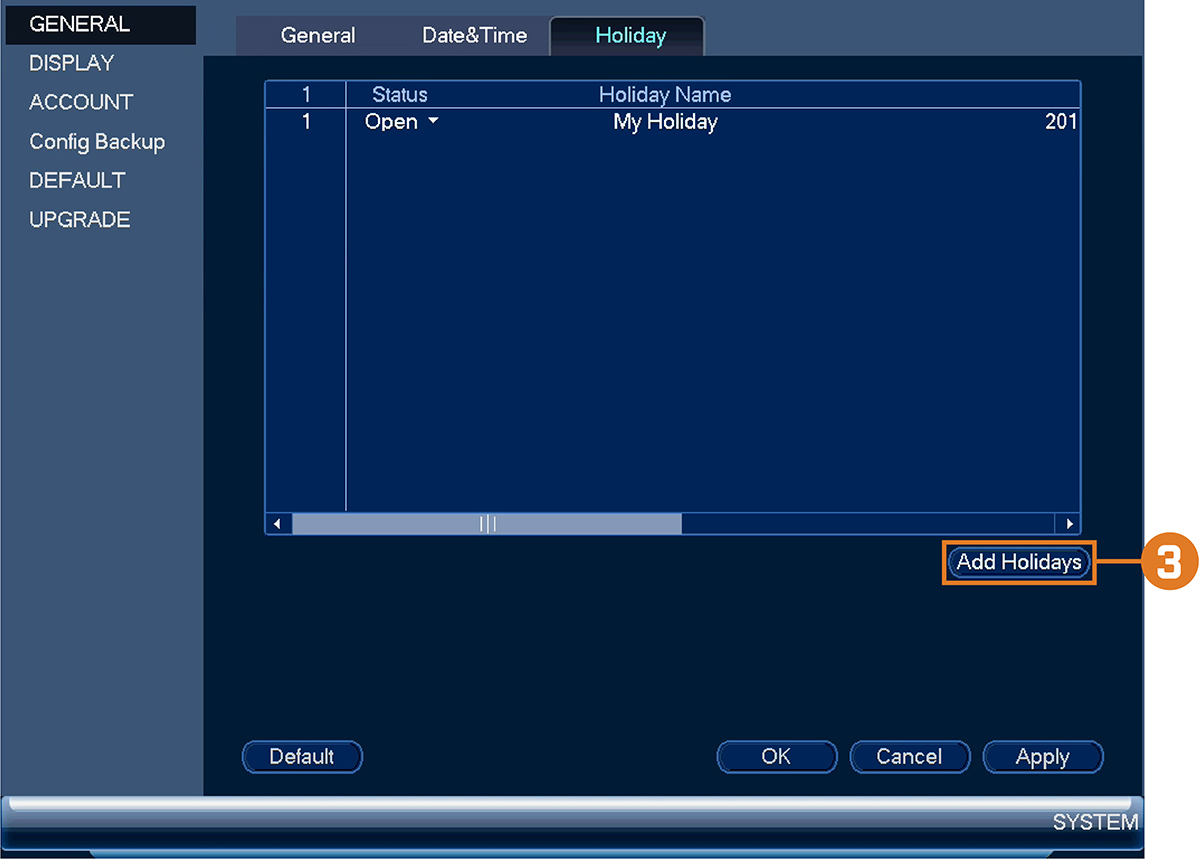Screen dimensions: 1200x859
Task: Click the Cancel button
Action: 910,757
